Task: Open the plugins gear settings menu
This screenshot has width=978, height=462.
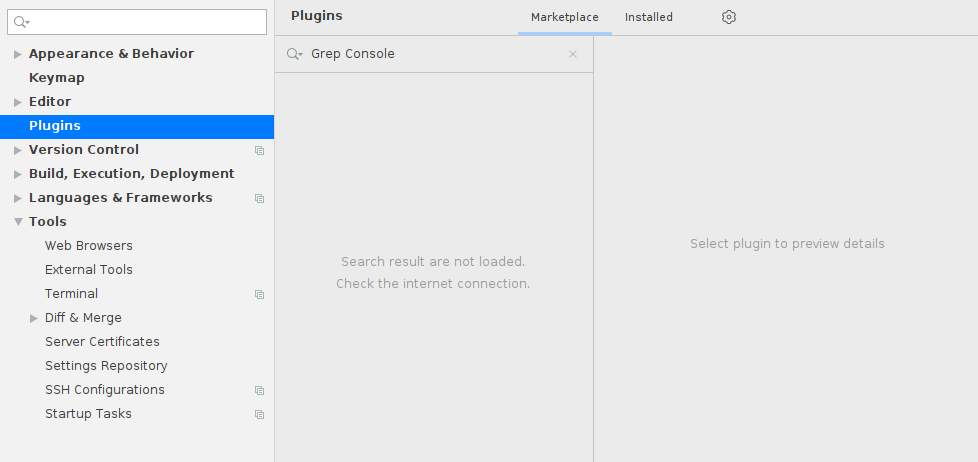Action: pos(729,17)
